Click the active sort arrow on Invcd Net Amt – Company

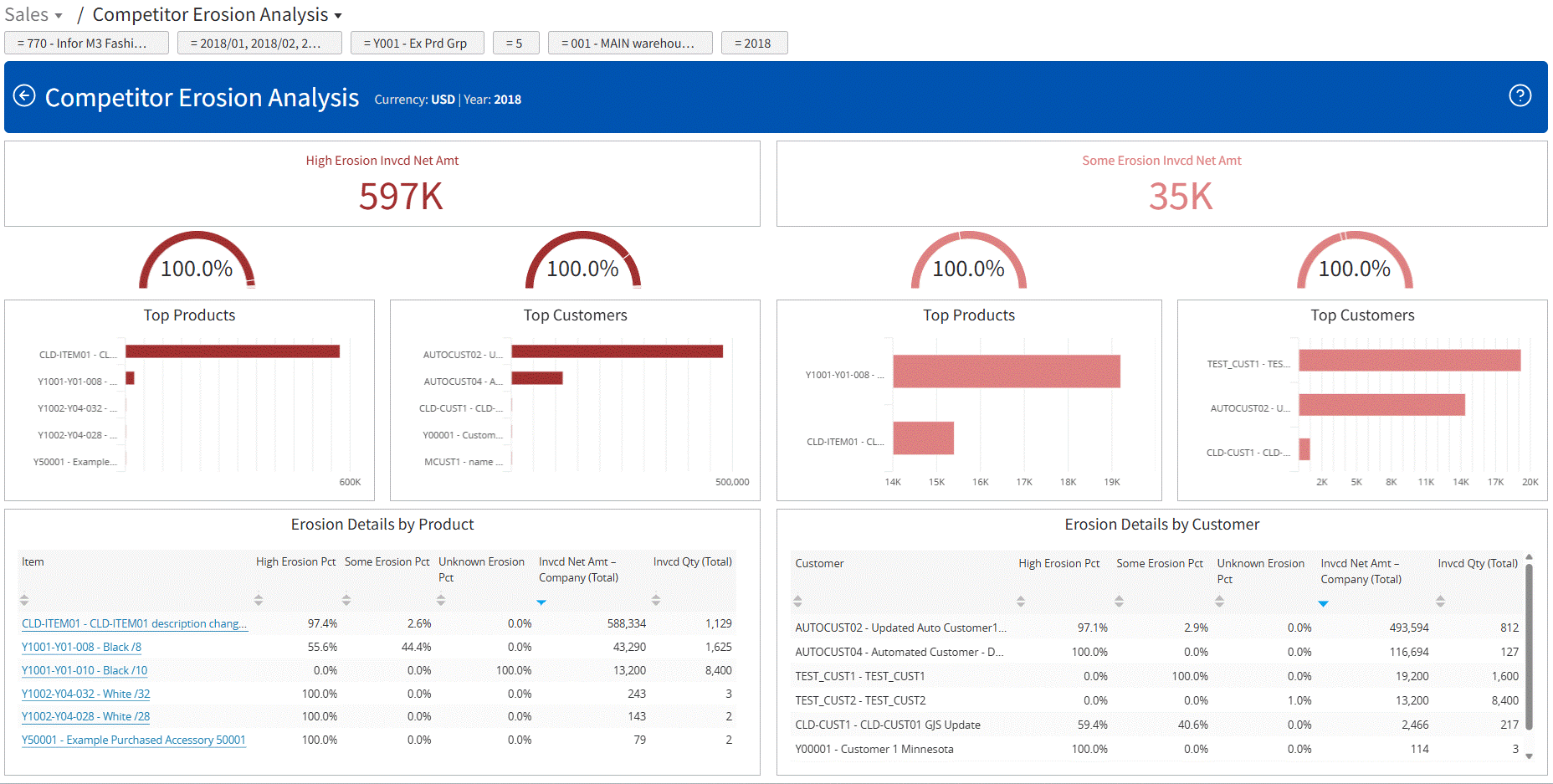pos(541,602)
